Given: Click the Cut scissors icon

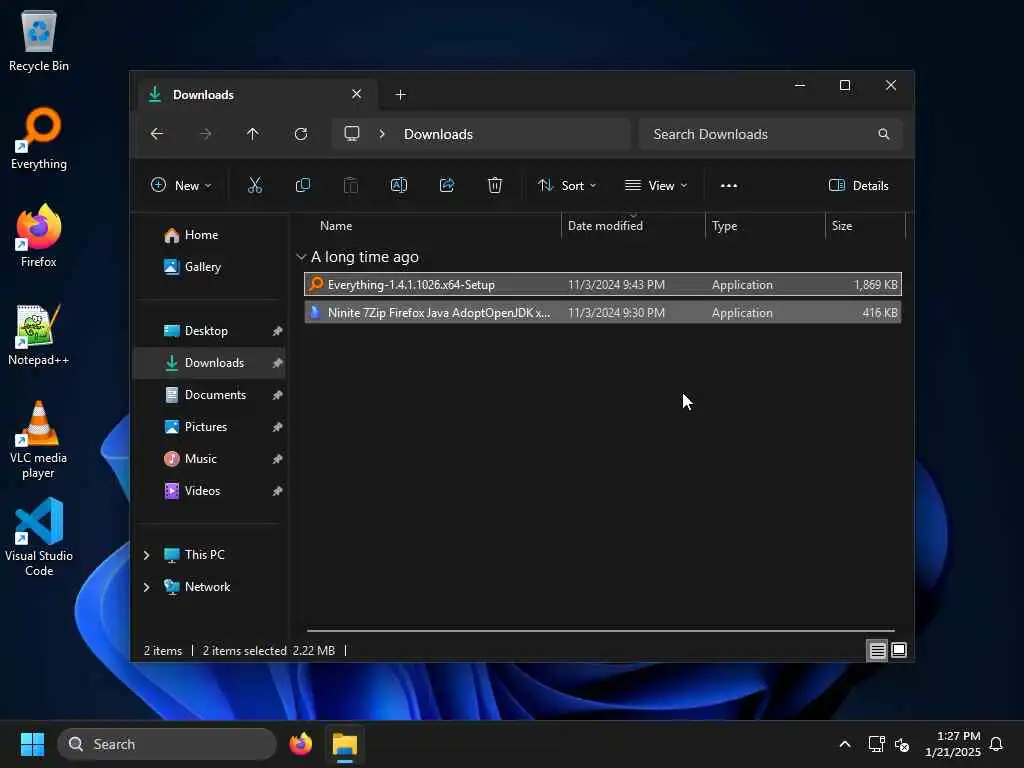Looking at the screenshot, I should 255,185.
